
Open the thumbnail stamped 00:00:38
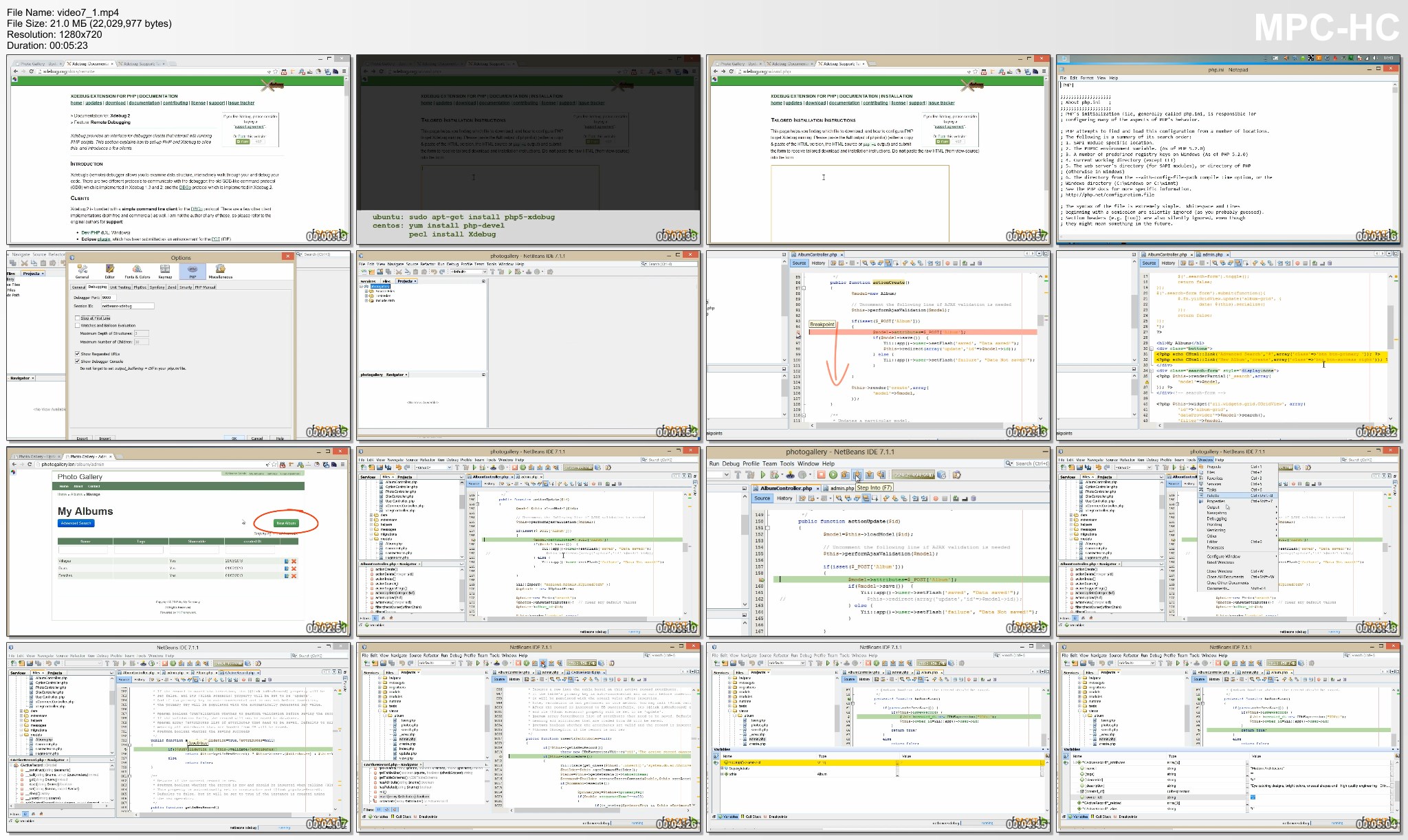(528, 149)
